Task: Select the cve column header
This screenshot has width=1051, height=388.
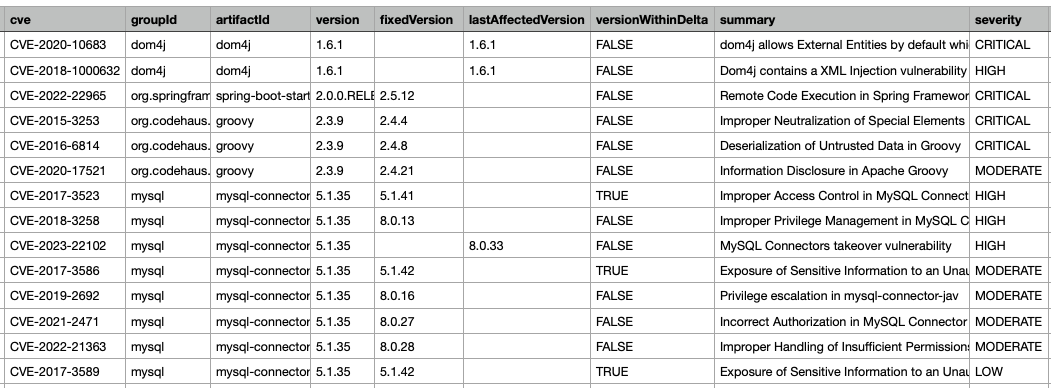Action: (65, 20)
